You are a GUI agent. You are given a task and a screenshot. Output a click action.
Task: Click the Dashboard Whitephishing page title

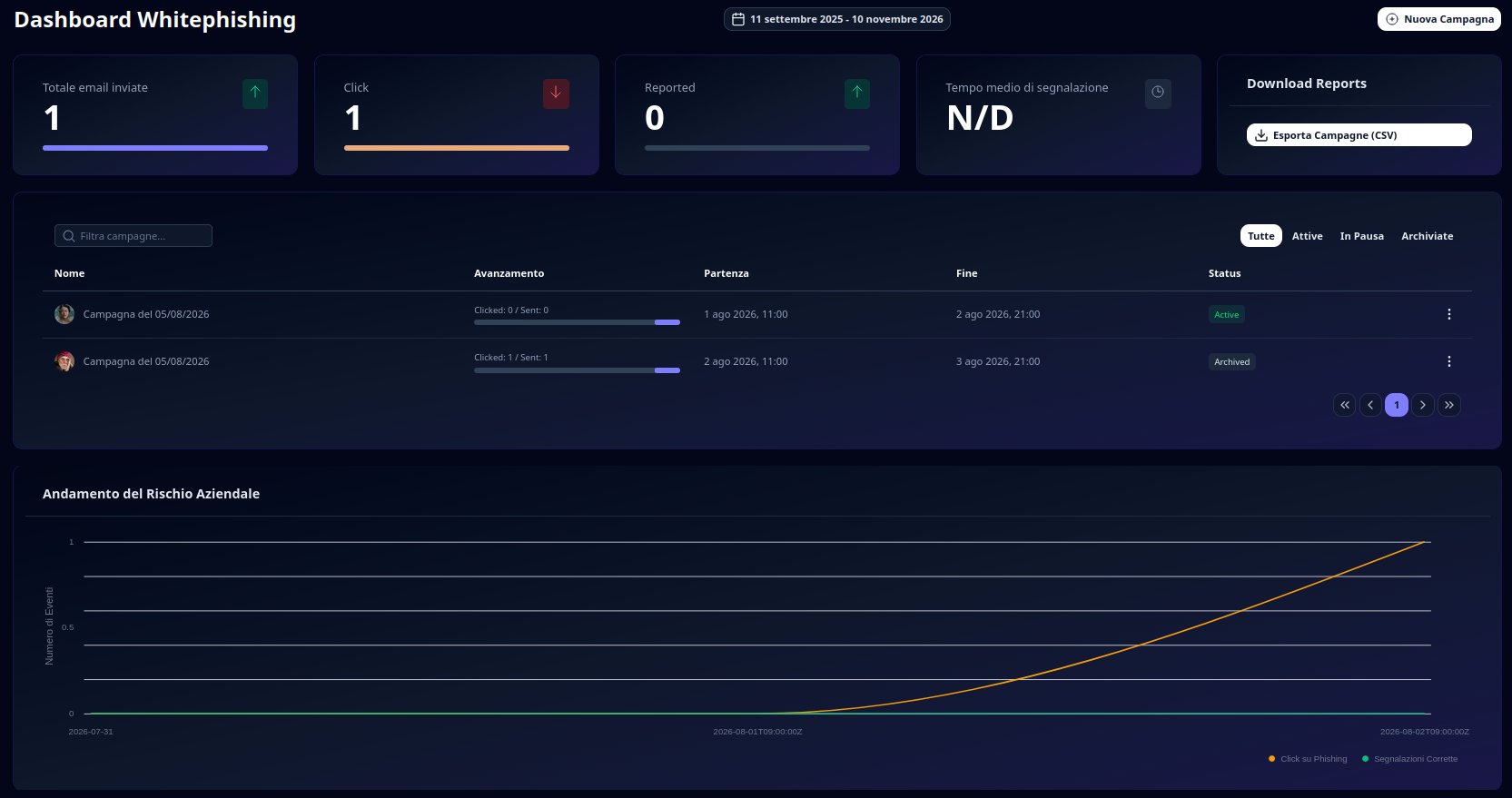155,20
